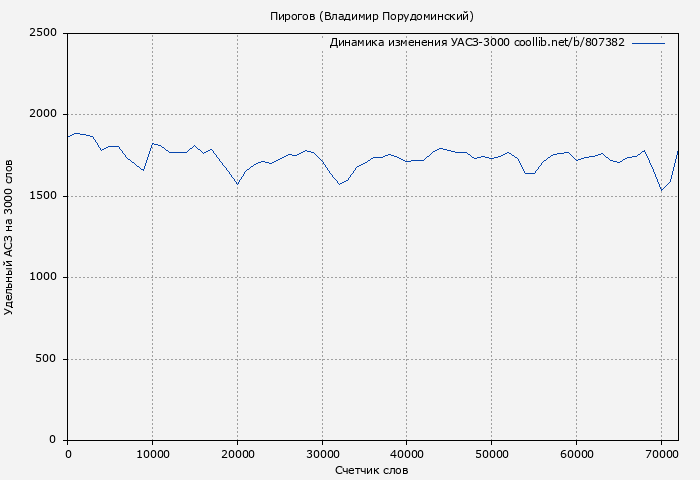Image resolution: width=700 pixels, height=480 pixels.
Task: Click the 2500 tick label on y-axis
Action: [42, 33]
